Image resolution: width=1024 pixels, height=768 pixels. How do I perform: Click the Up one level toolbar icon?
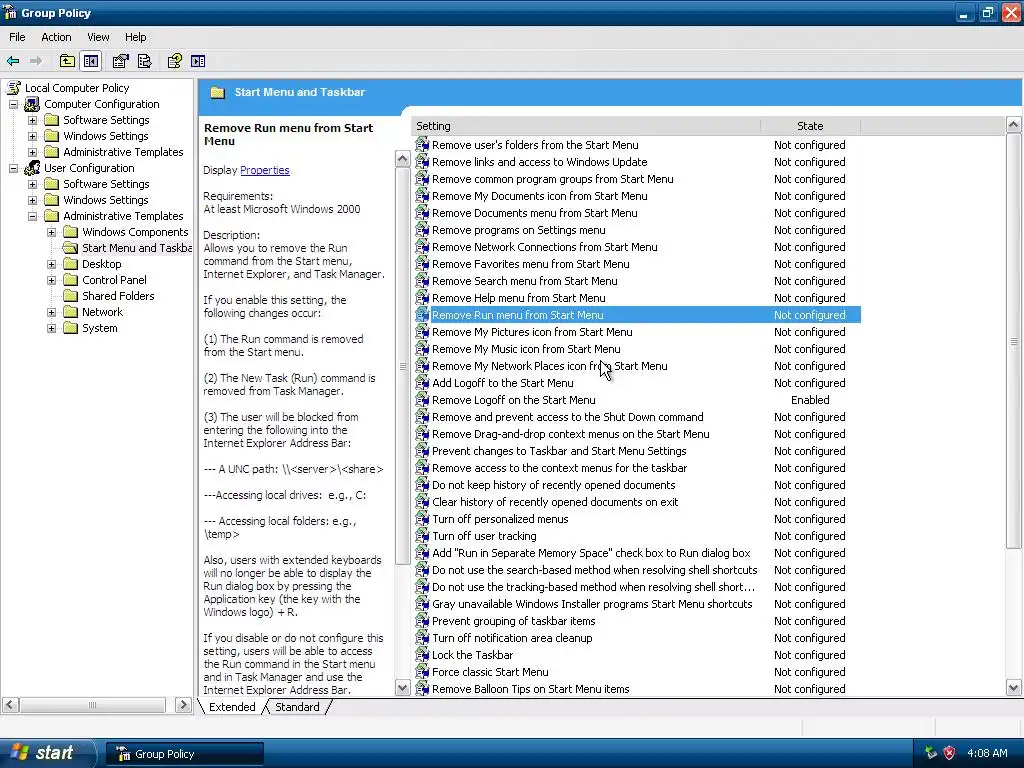tap(67, 61)
